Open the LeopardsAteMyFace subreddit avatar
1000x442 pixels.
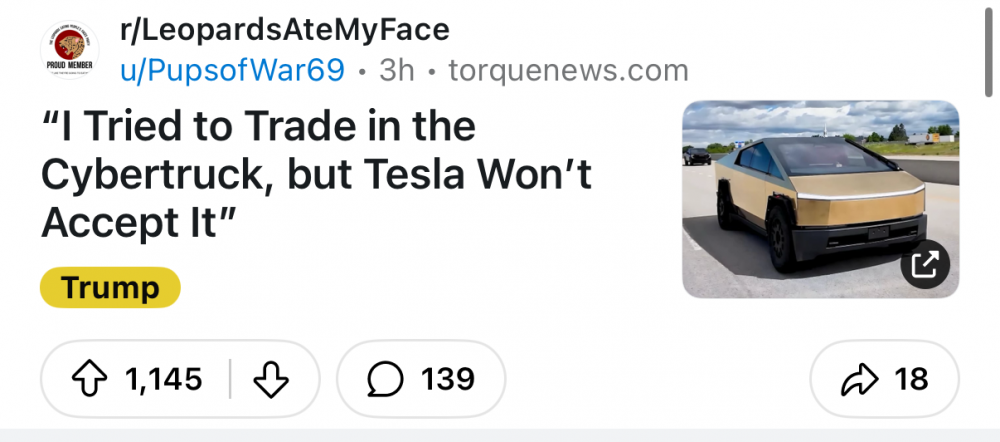[x=69, y=50]
